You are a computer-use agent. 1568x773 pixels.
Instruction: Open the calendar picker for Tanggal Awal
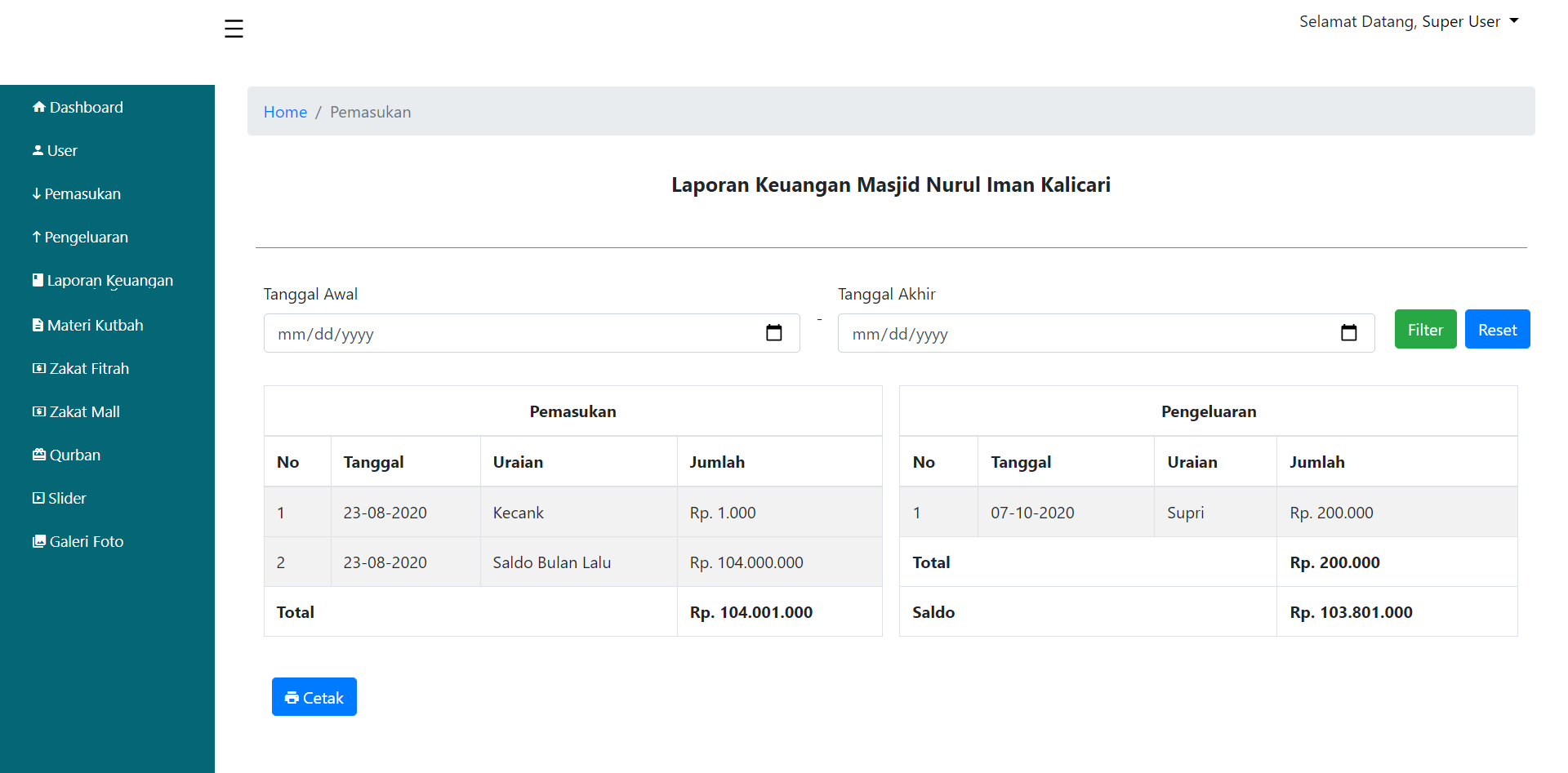pyautogui.click(x=773, y=333)
